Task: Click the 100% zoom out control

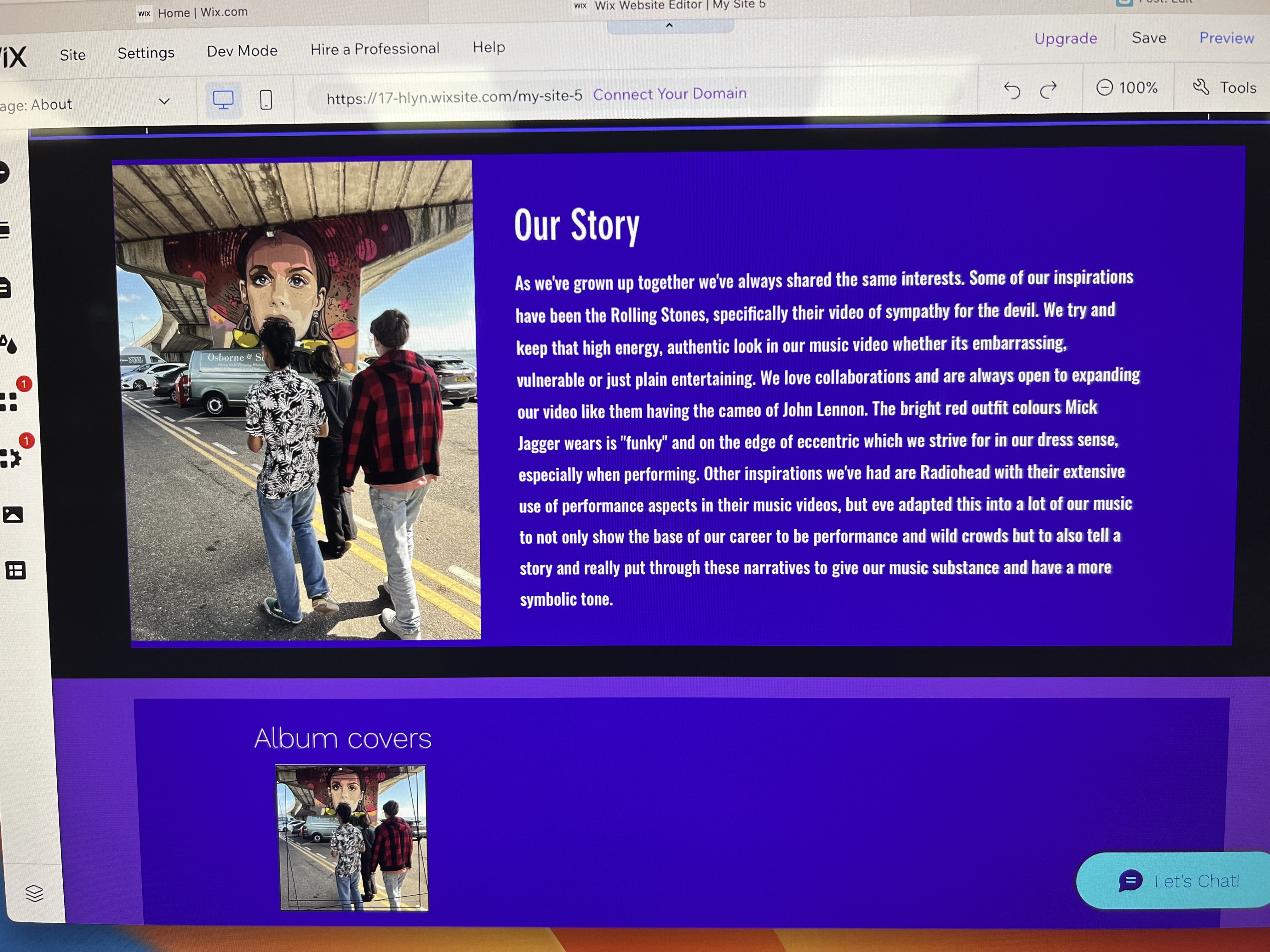Action: (1104, 88)
